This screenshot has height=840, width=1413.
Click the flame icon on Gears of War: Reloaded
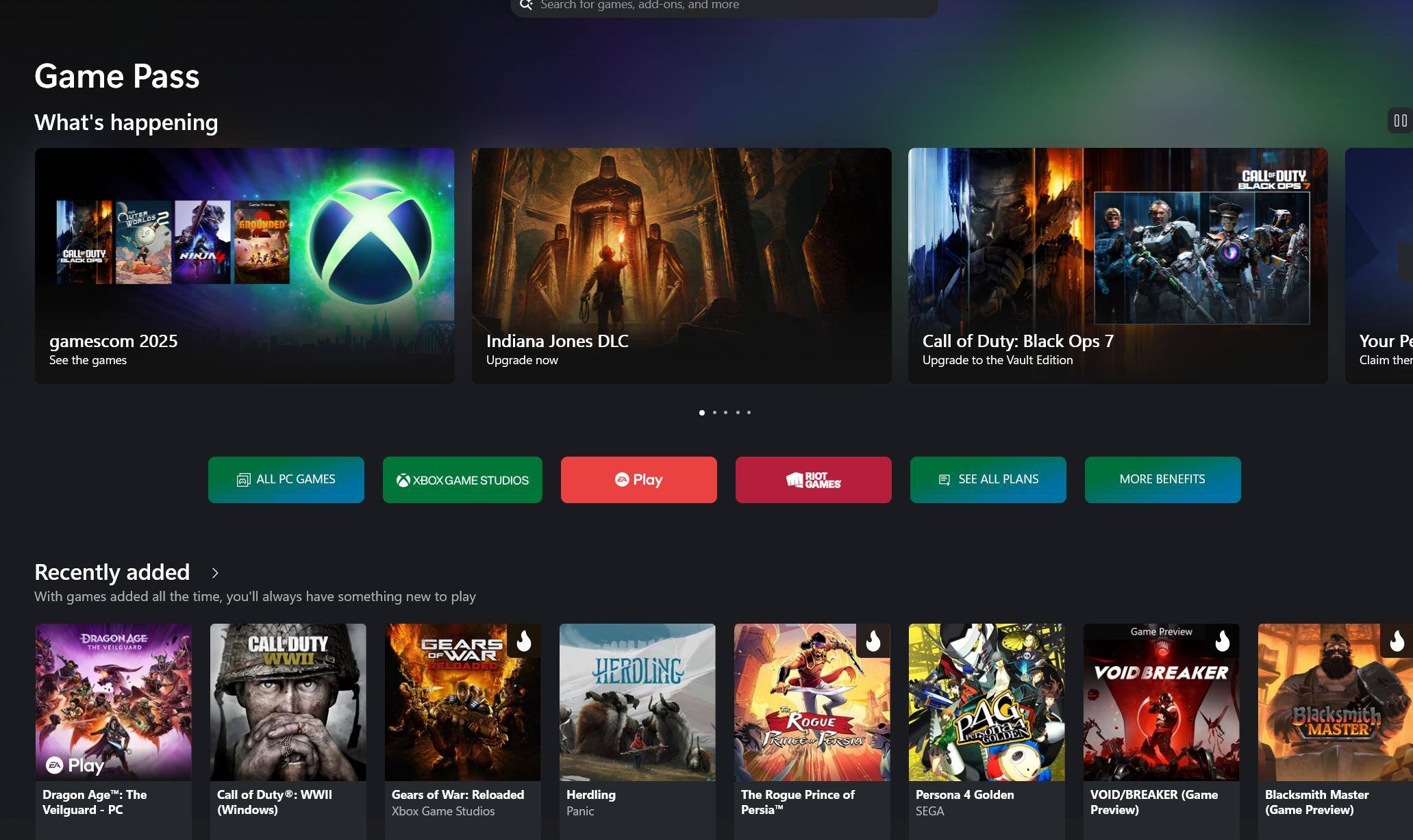(x=524, y=641)
